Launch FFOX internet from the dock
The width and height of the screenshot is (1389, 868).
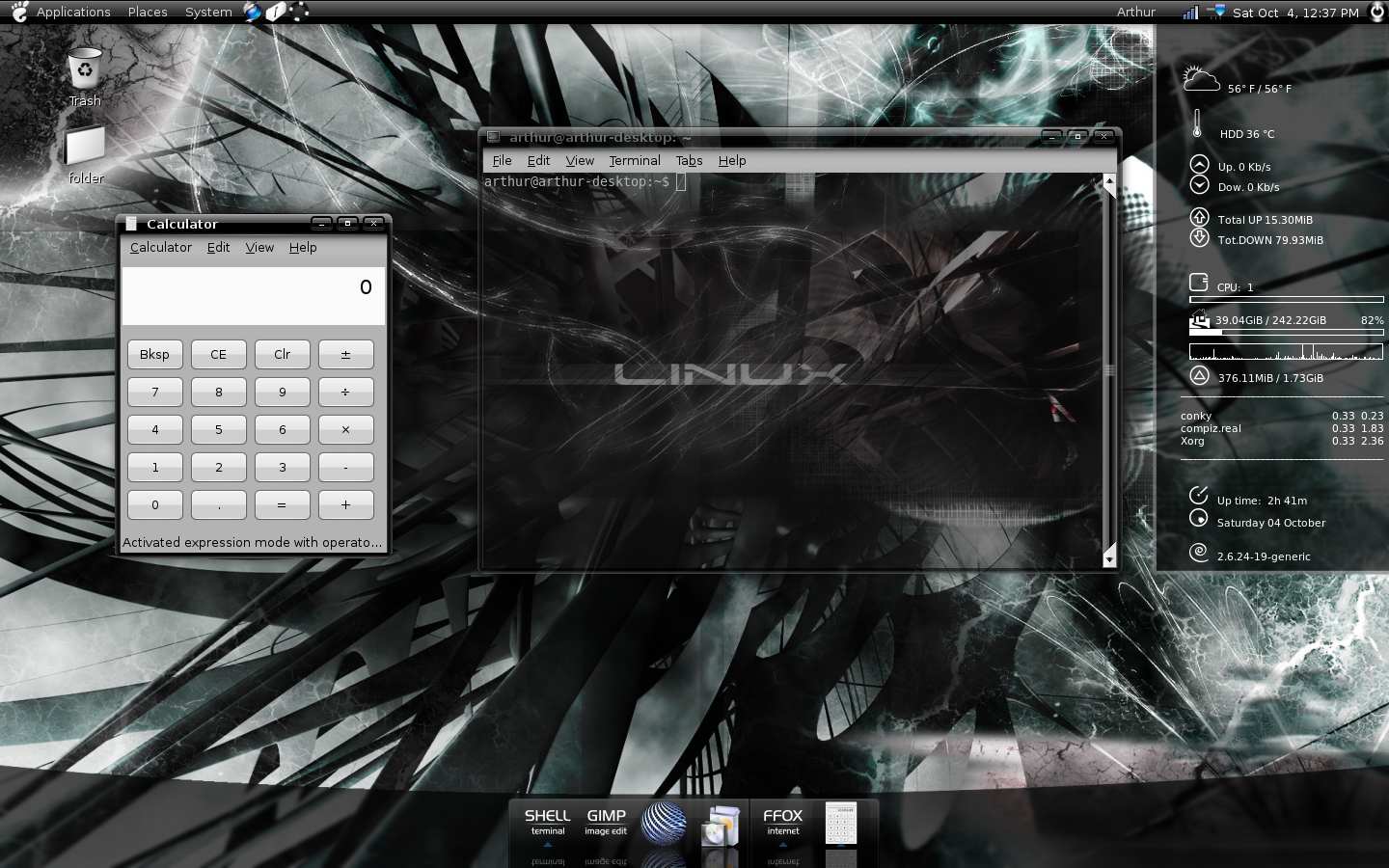point(782,822)
